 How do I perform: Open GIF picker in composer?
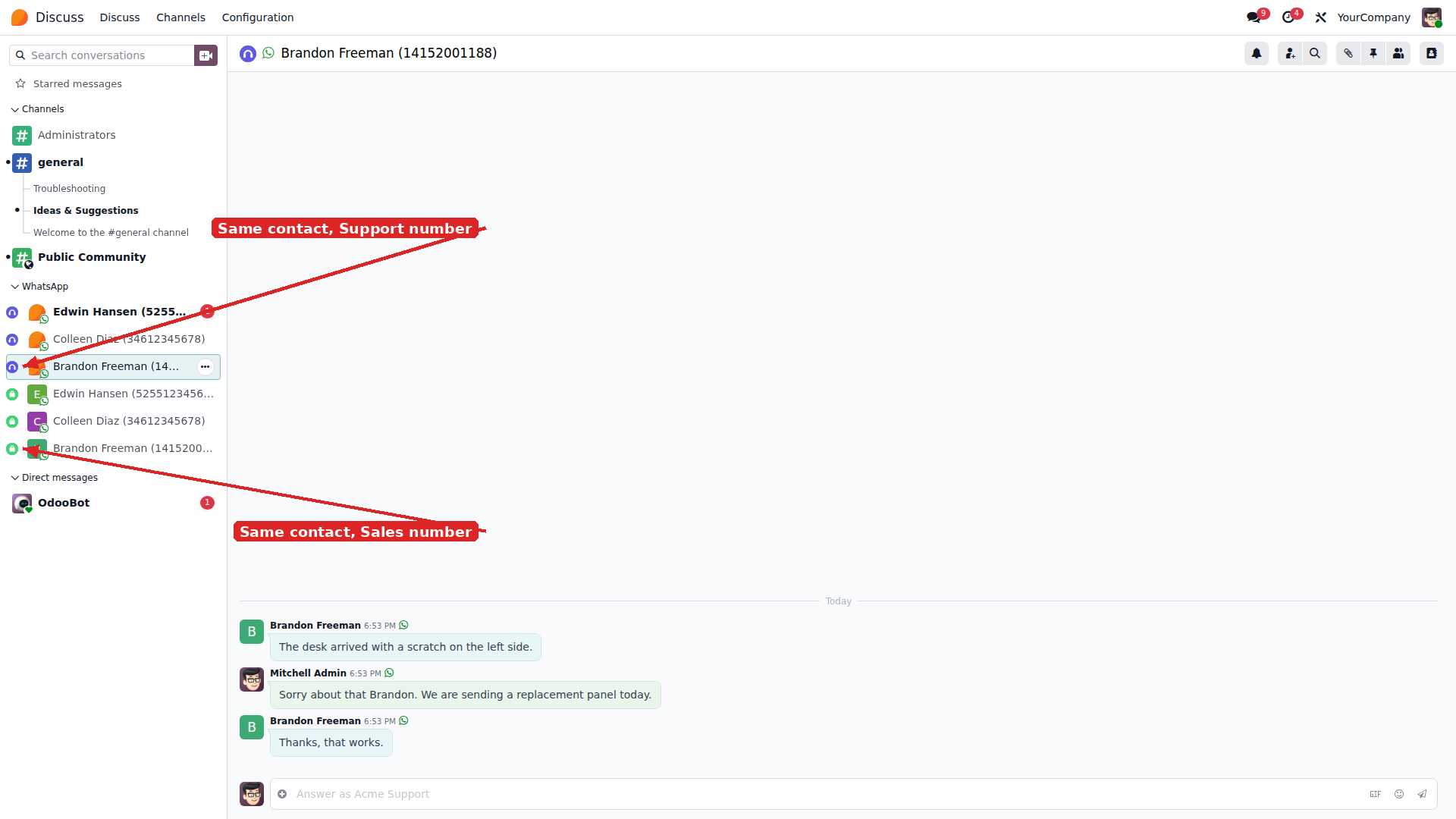click(x=1375, y=794)
